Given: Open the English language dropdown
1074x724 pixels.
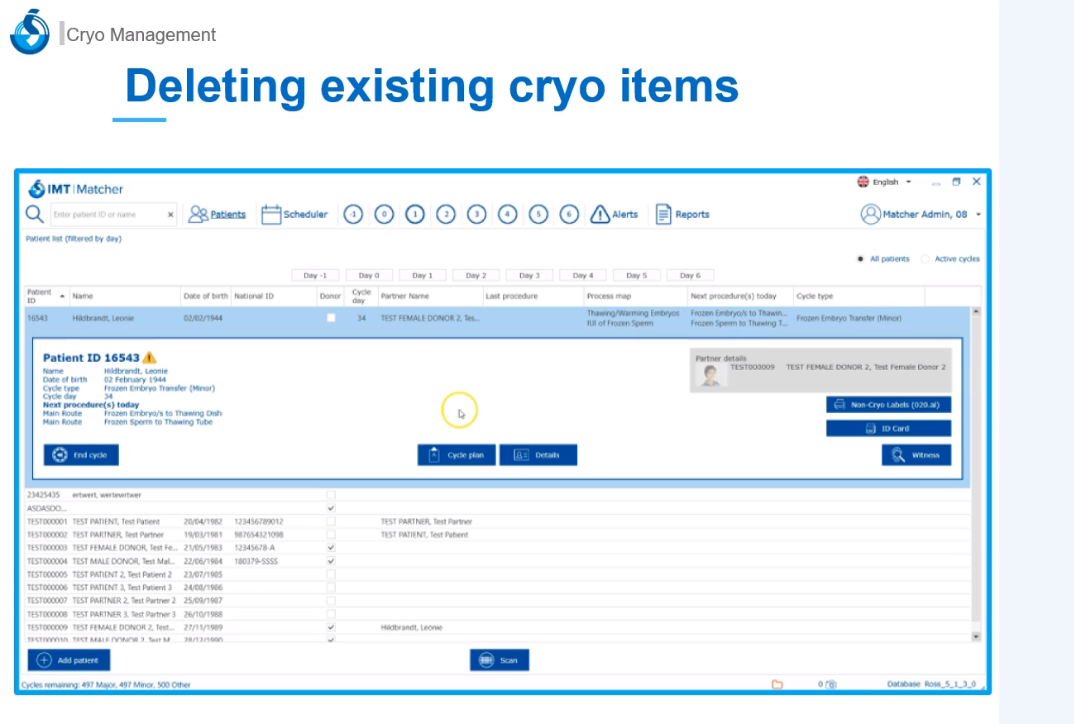Looking at the screenshot, I should pos(886,182).
